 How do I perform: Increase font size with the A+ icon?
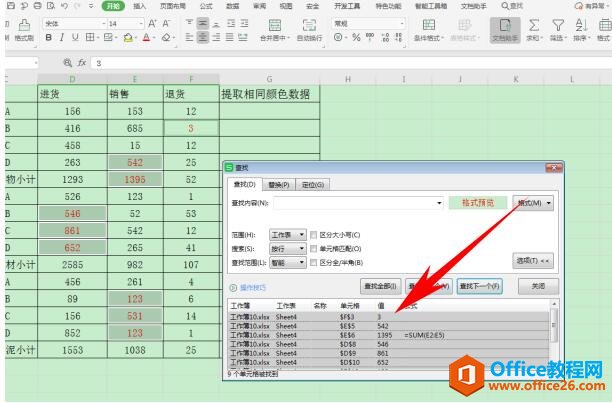click(x=152, y=24)
